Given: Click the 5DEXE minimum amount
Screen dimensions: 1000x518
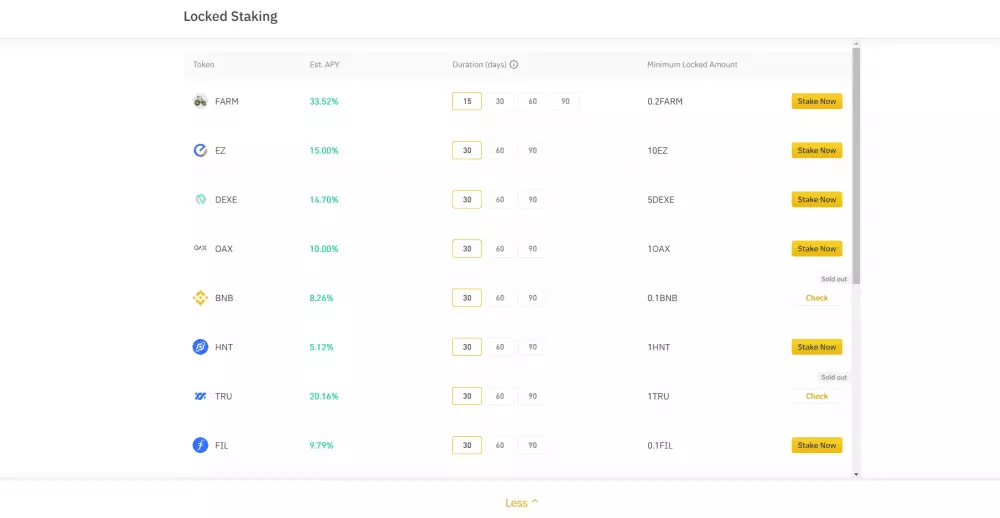Looking at the screenshot, I should (661, 200).
